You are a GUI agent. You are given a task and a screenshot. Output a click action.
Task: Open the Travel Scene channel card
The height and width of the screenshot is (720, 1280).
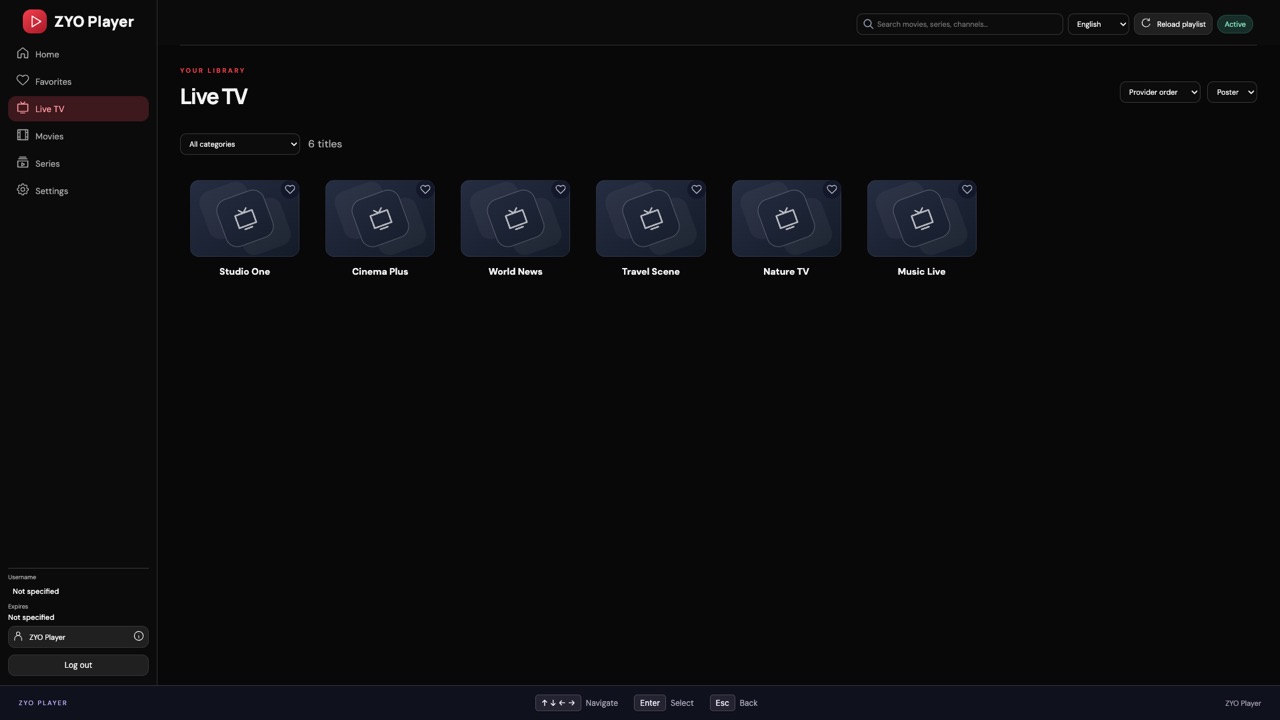[651, 218]
